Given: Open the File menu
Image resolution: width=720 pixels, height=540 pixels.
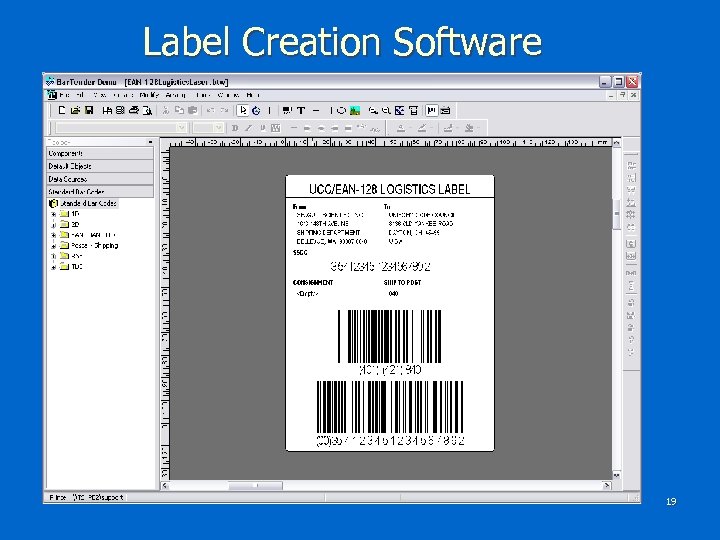Looking at the screenshot, I should tap(65, 95).
